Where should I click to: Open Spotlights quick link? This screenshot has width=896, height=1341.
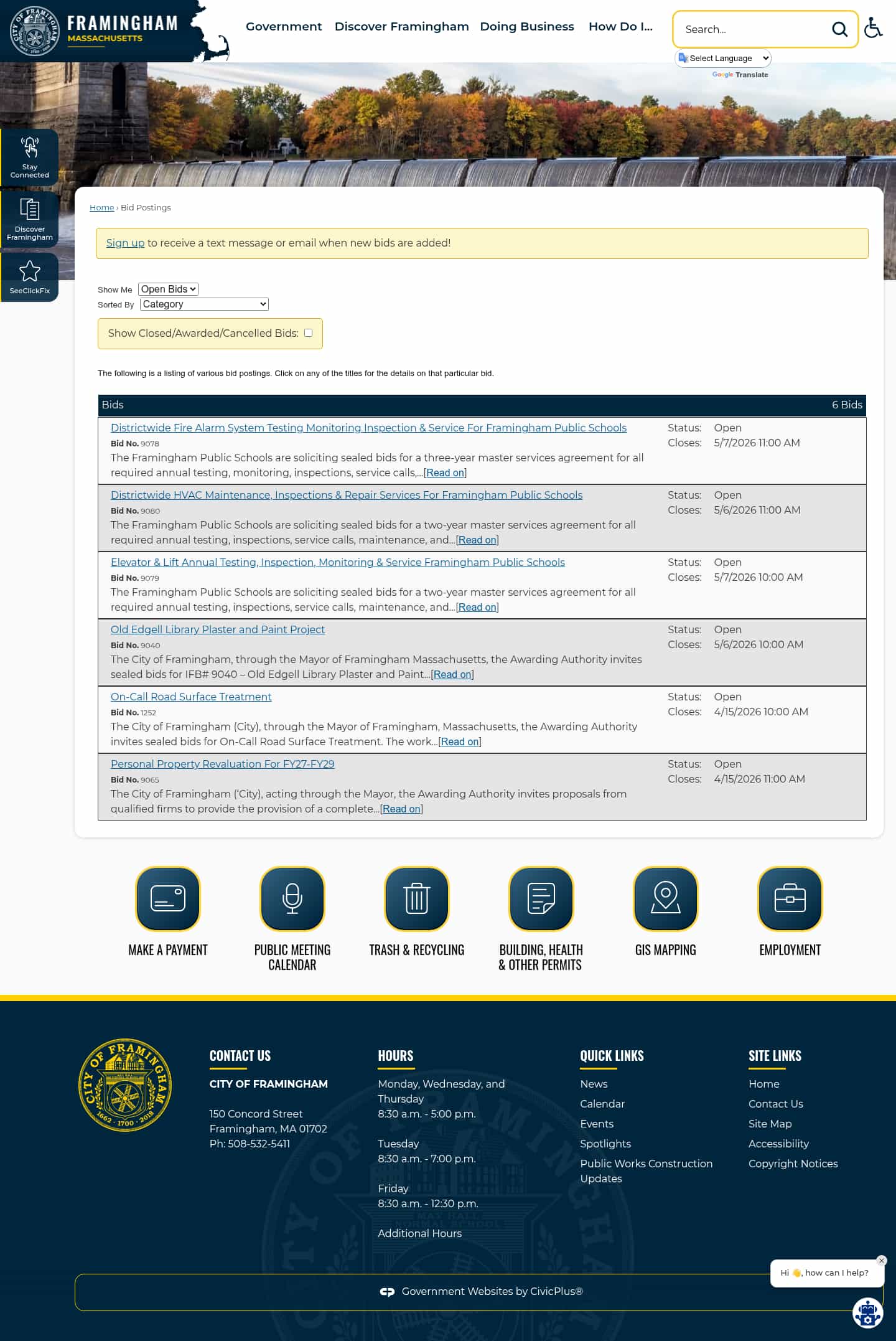click(x=605, y=1144)
